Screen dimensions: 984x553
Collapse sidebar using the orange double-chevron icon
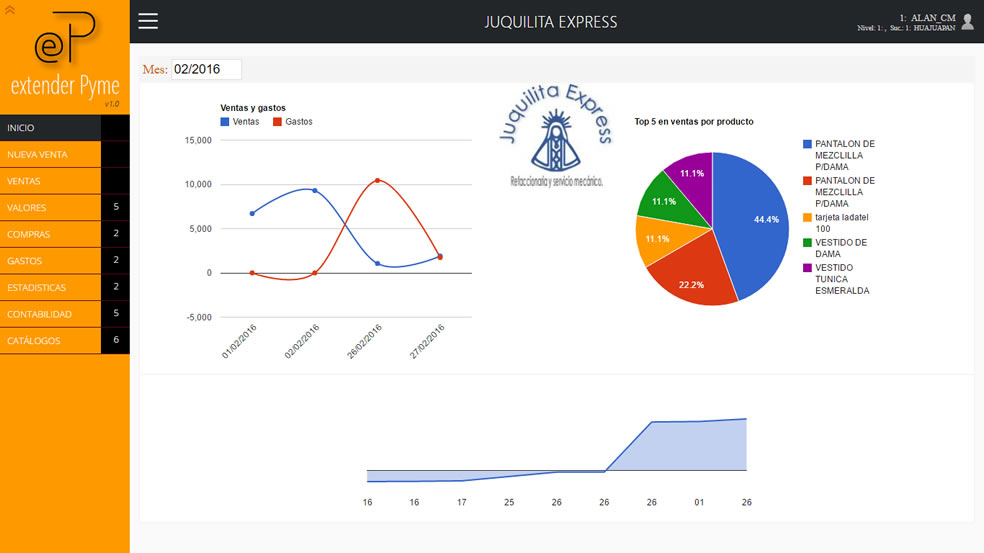click(9, 9)
